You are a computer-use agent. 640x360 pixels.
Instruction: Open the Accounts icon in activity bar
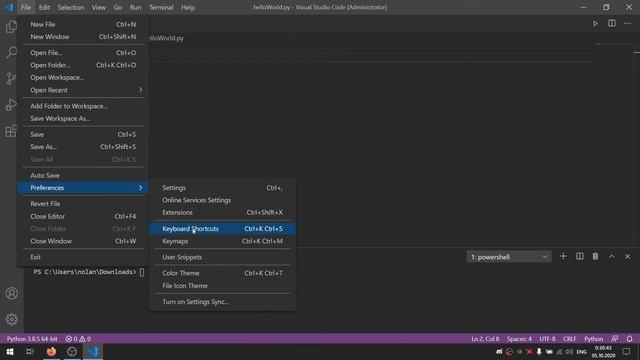[11, 293]
